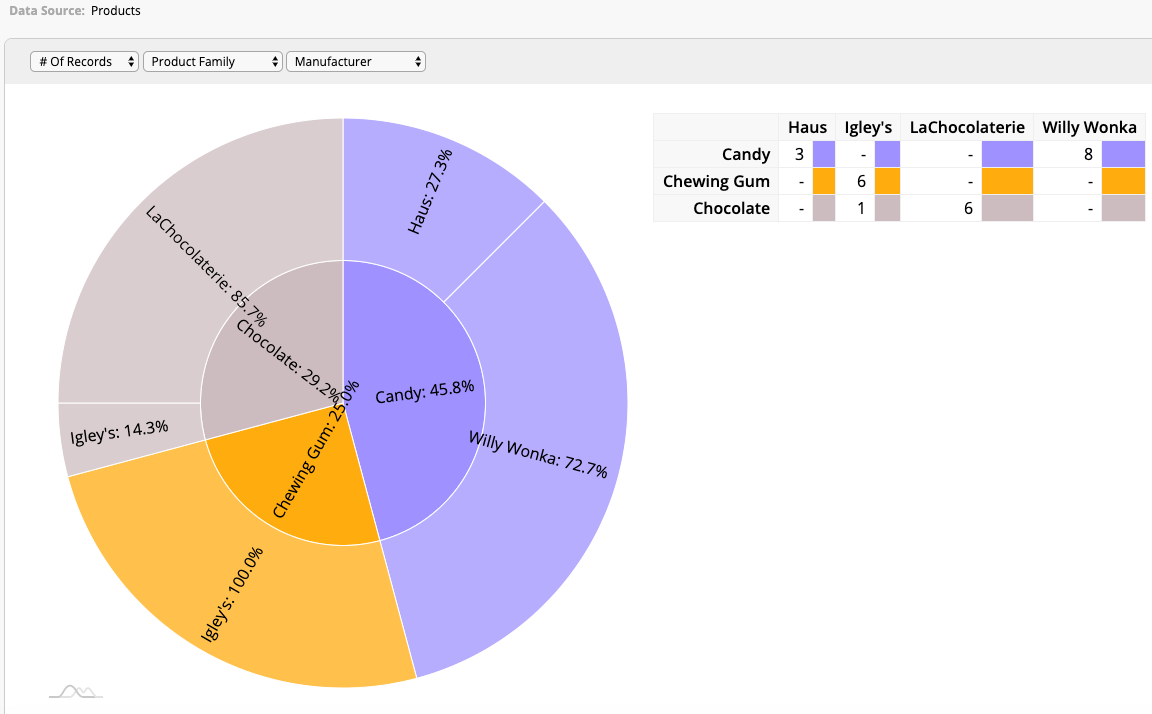Screen dimensions: 1152x714
Task: Click the Chocolate Igley's value 1
Action: coord(861,209)
